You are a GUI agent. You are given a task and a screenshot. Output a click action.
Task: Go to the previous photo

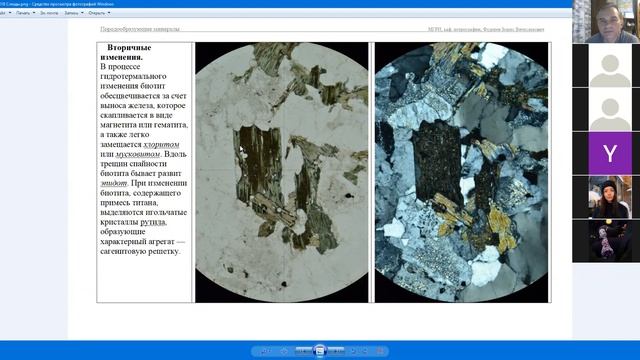coord(304,351)
